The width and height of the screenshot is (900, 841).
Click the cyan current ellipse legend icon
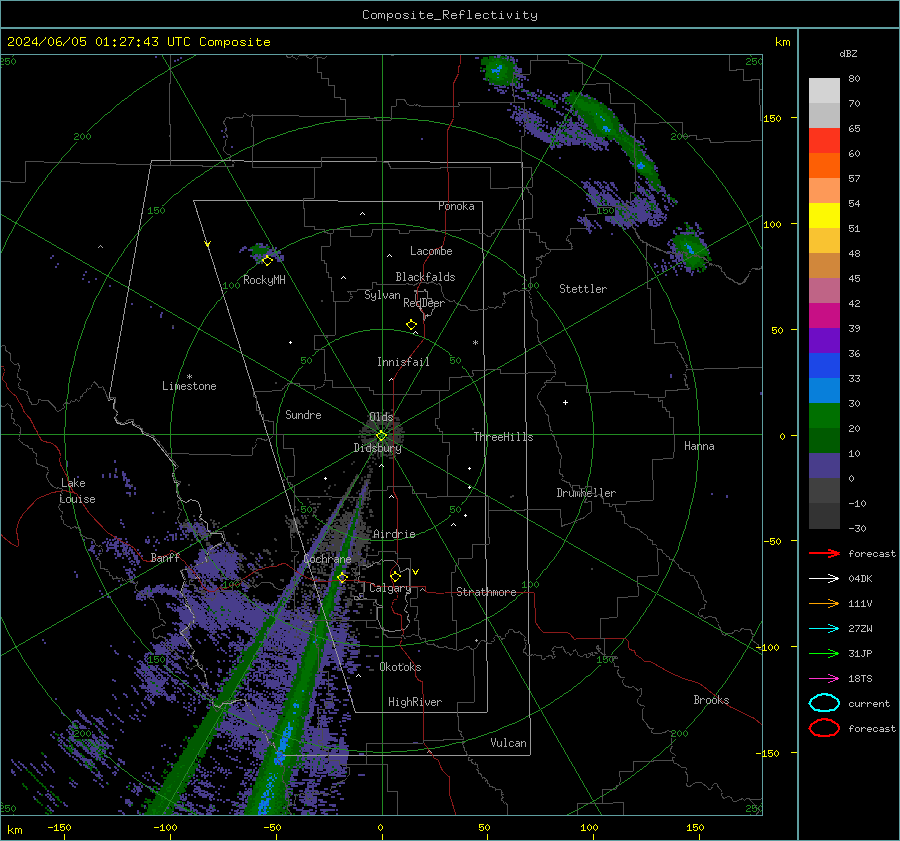824,703
